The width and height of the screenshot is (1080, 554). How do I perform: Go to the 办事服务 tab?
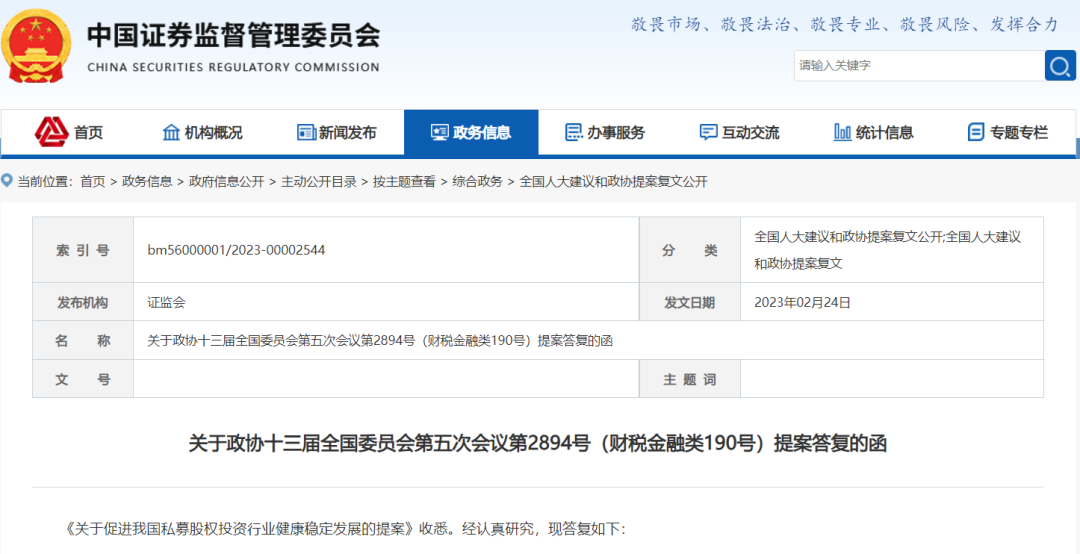(x=605, y=132)
